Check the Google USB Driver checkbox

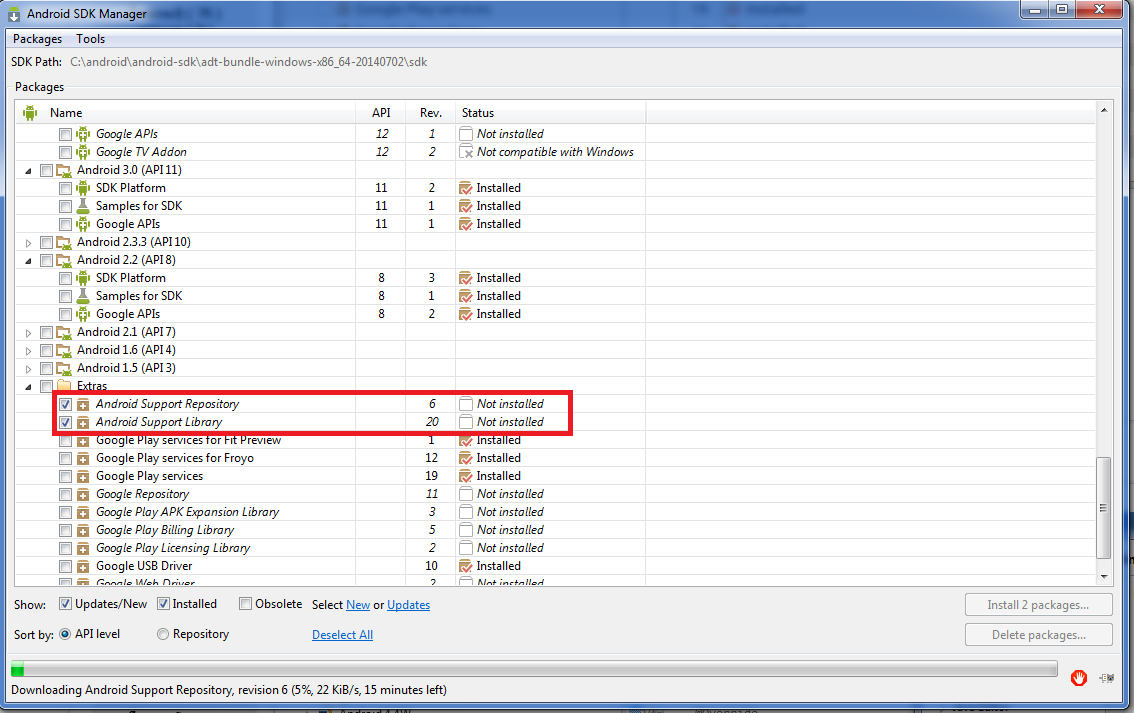click(65, 566)
